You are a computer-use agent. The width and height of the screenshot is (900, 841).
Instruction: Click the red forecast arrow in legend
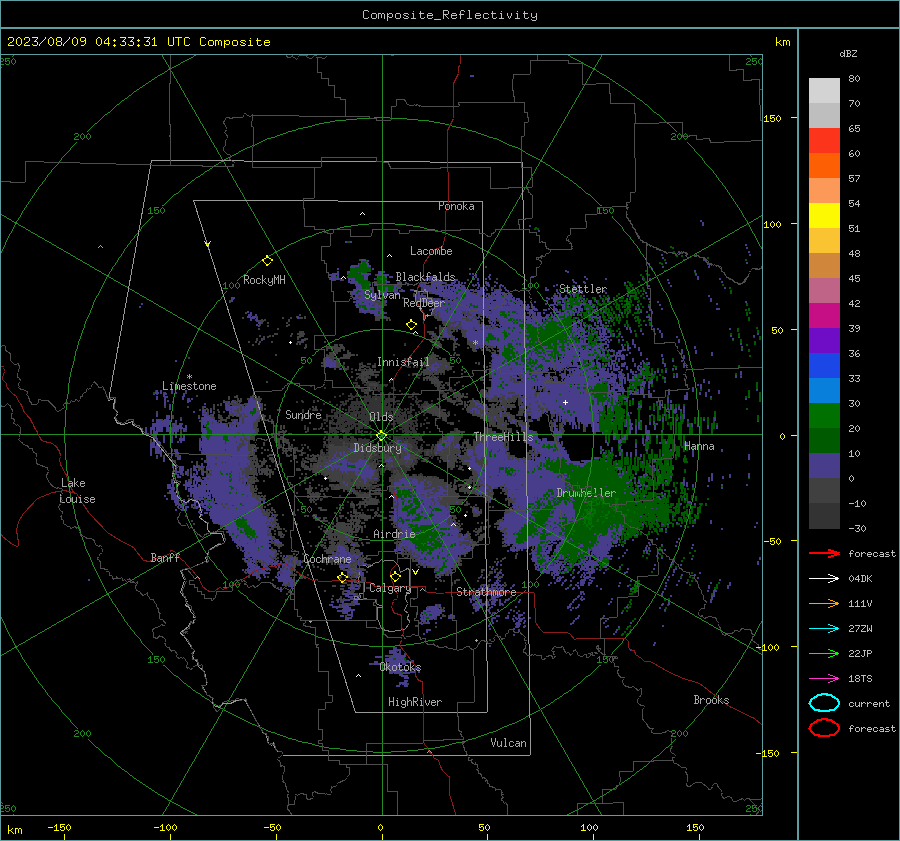[824, 553]
